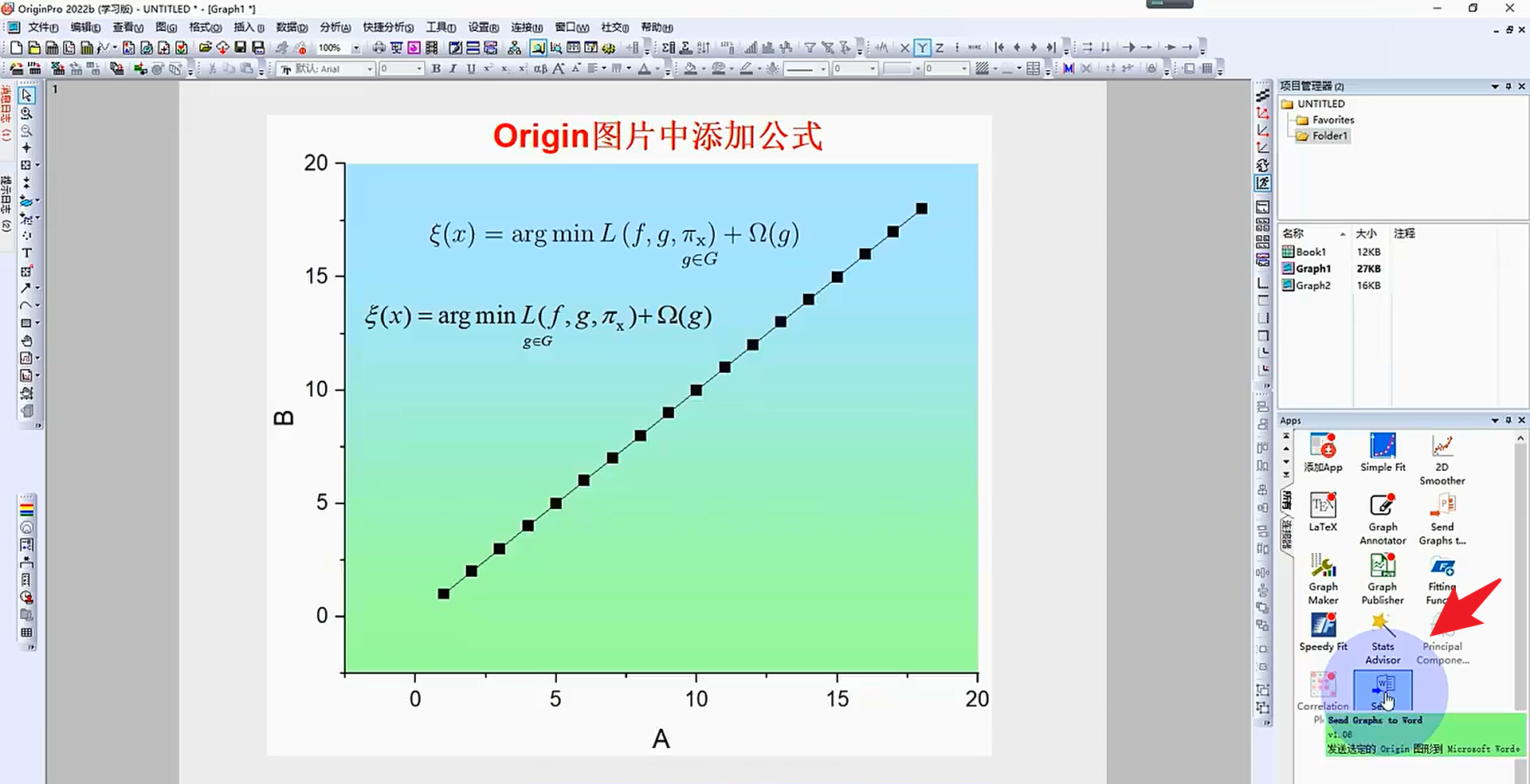Image resolution: width=1530 pixels, height=784 pixels.
Task: Close the Apps panel
Action: click(1521, 420)
